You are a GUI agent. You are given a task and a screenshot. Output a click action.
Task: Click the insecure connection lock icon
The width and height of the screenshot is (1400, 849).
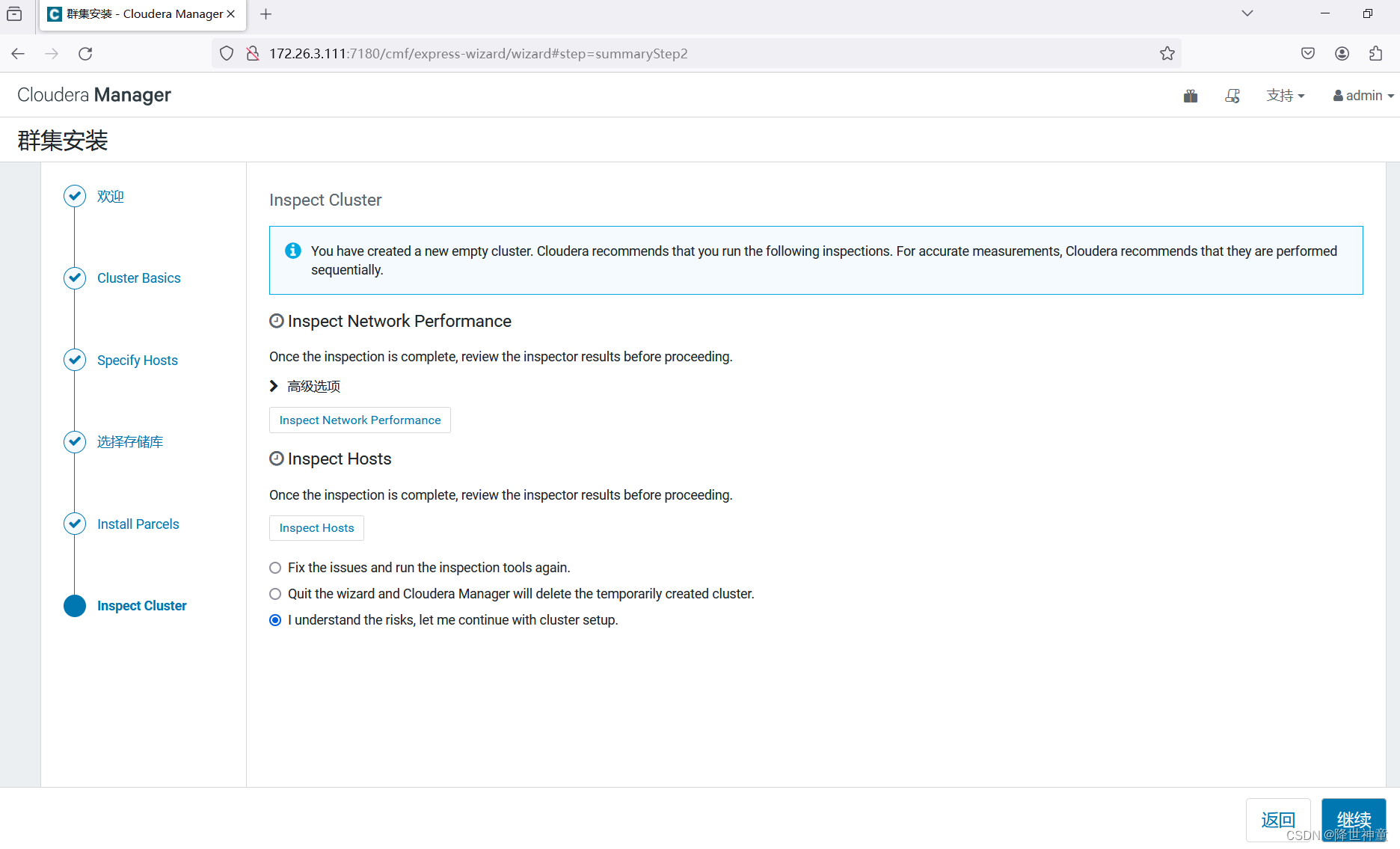pos(253,53)
